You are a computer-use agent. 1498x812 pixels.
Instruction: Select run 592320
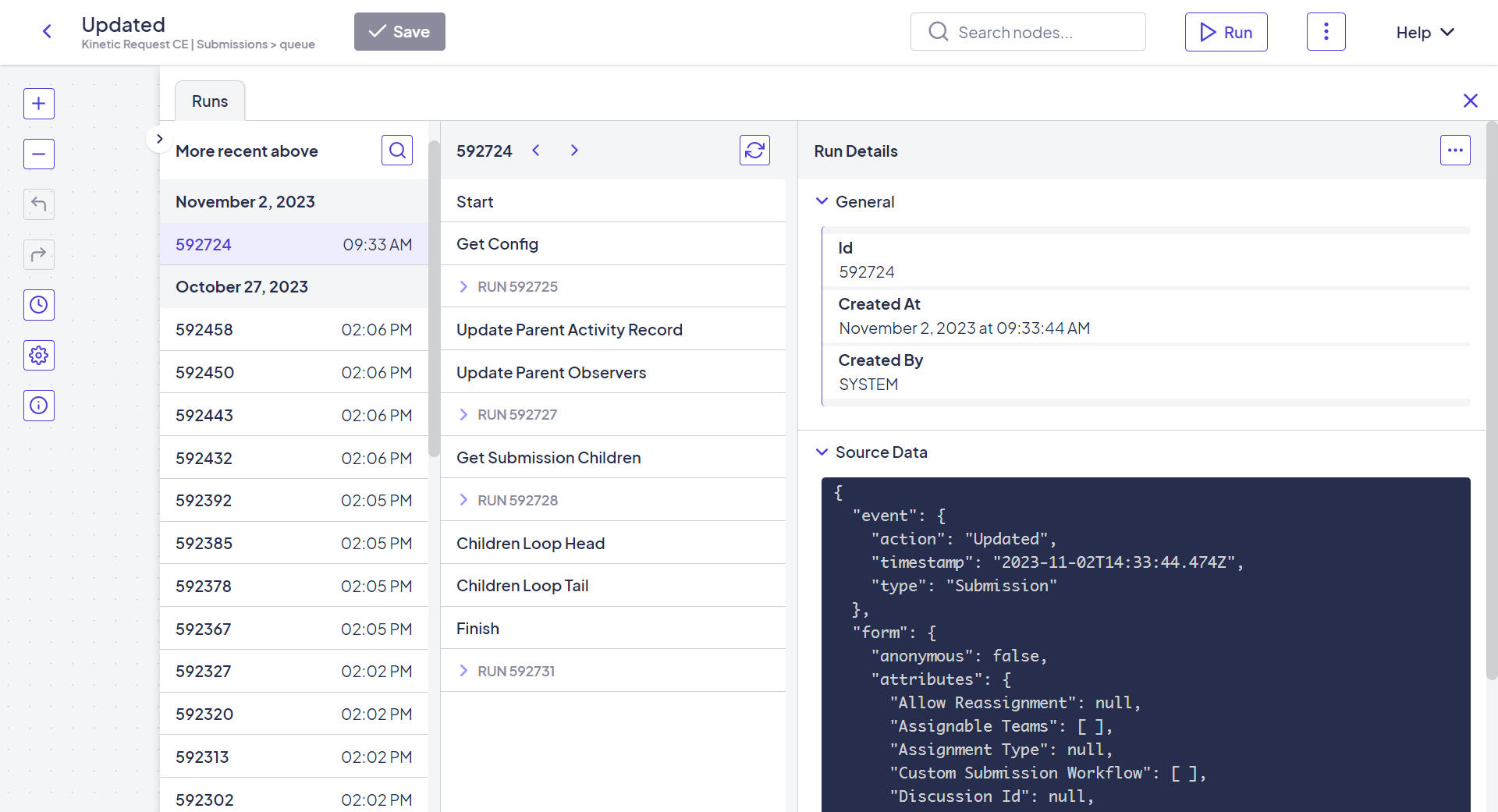294,714
